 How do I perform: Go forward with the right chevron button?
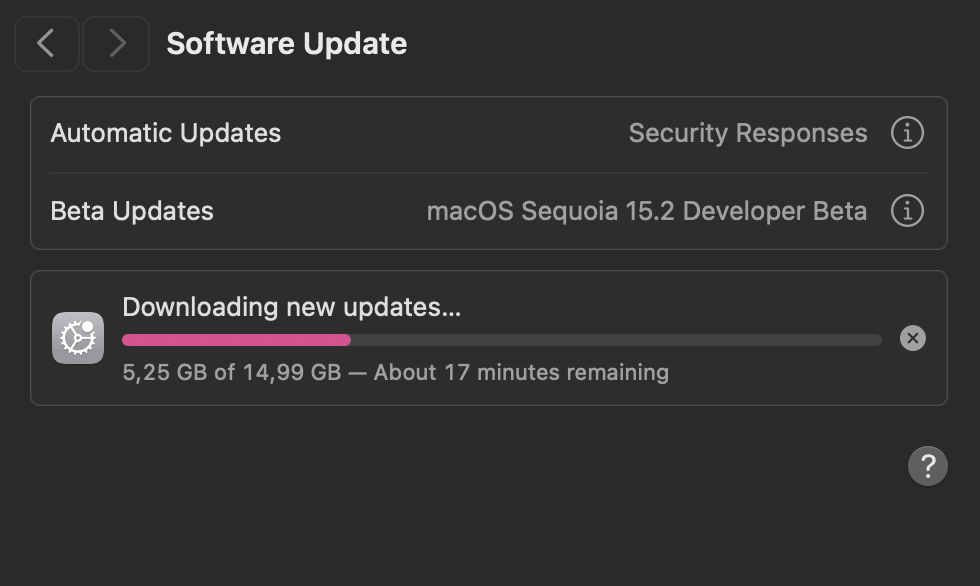point(116,44)
